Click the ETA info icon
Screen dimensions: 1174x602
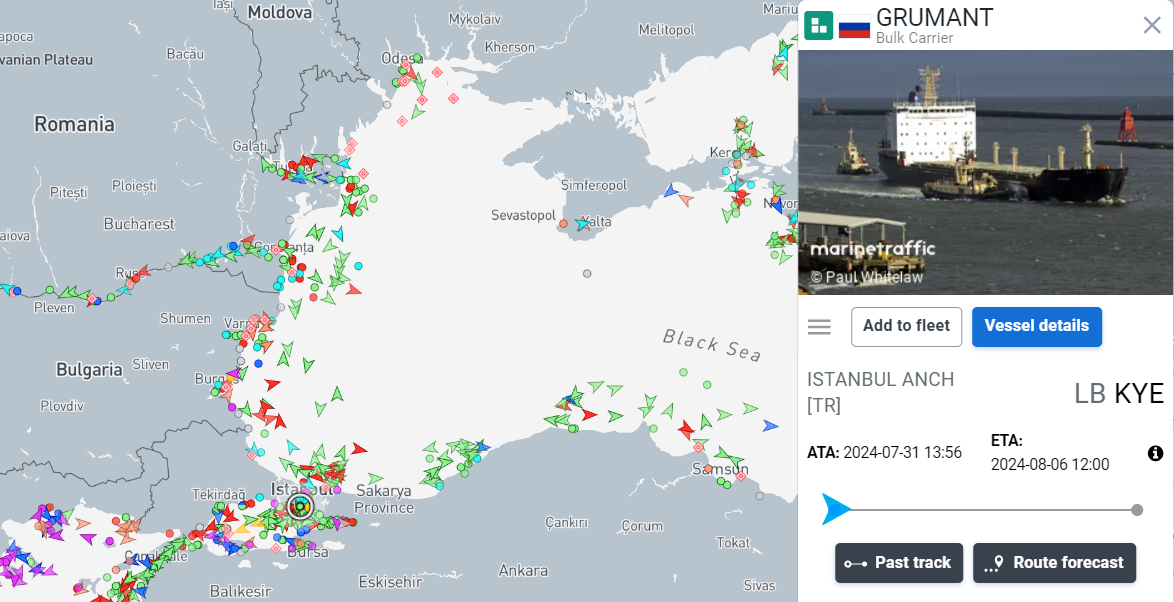pyautogui.click(x=1155, y=454)
